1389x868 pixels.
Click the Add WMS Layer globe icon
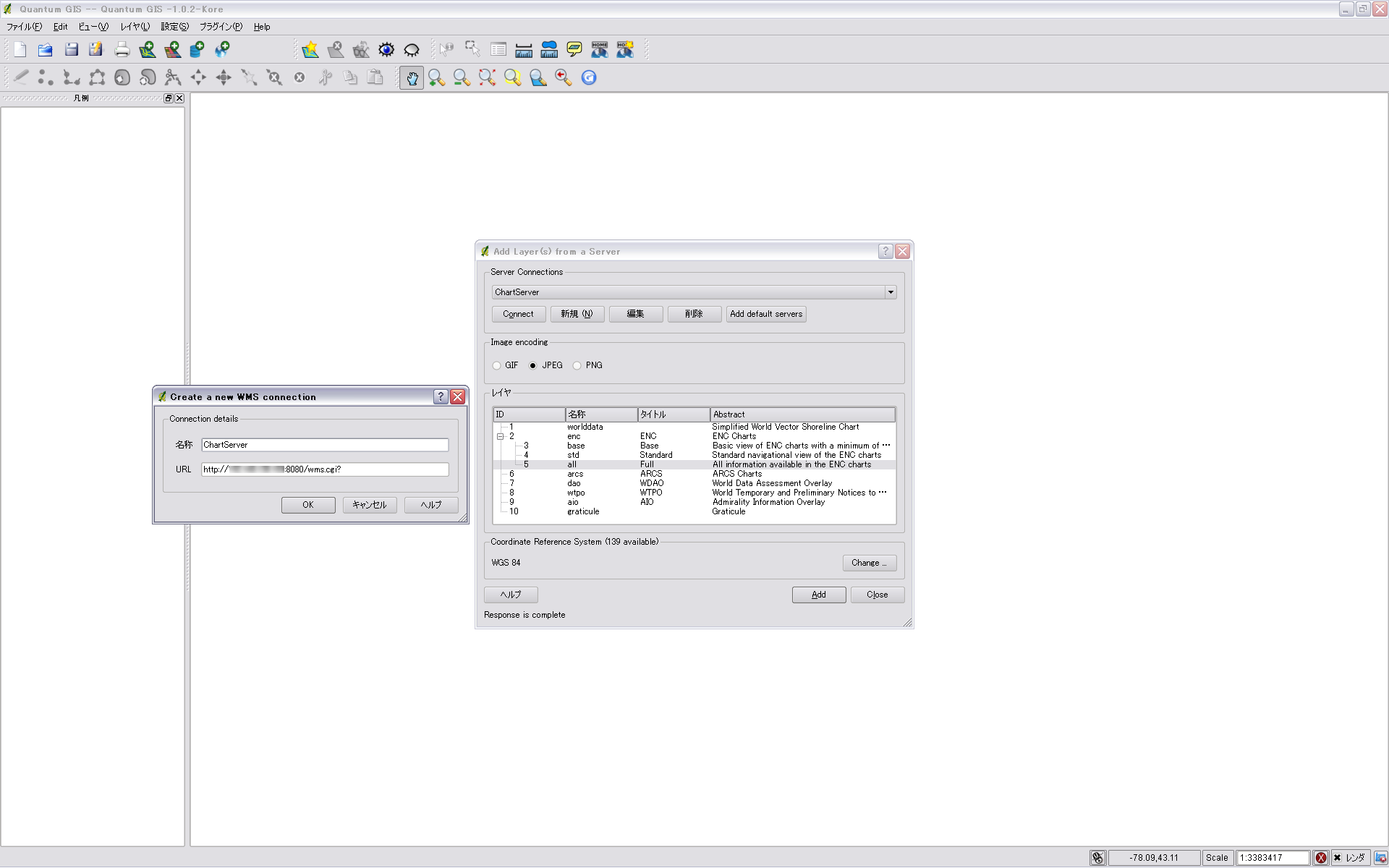(x=222, y=49)
